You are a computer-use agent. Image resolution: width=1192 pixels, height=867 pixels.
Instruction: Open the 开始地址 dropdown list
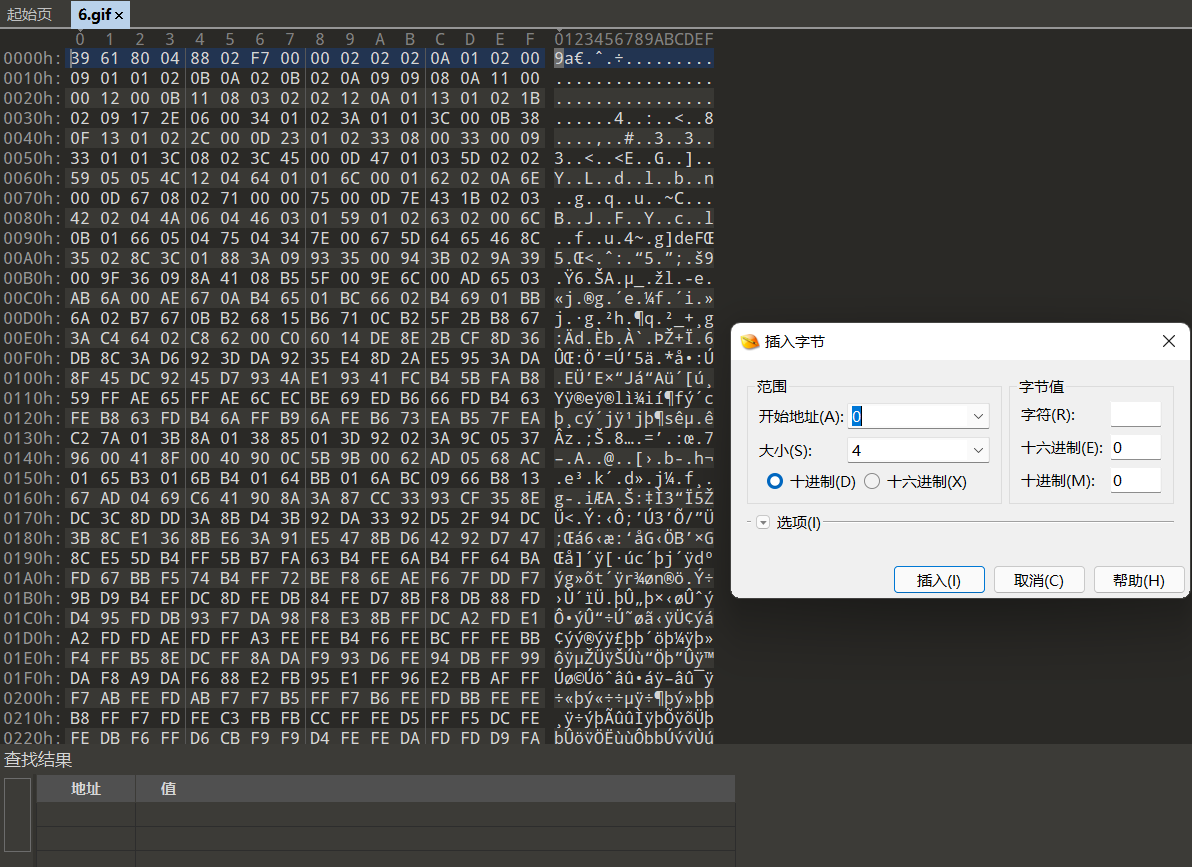(976, 416)
